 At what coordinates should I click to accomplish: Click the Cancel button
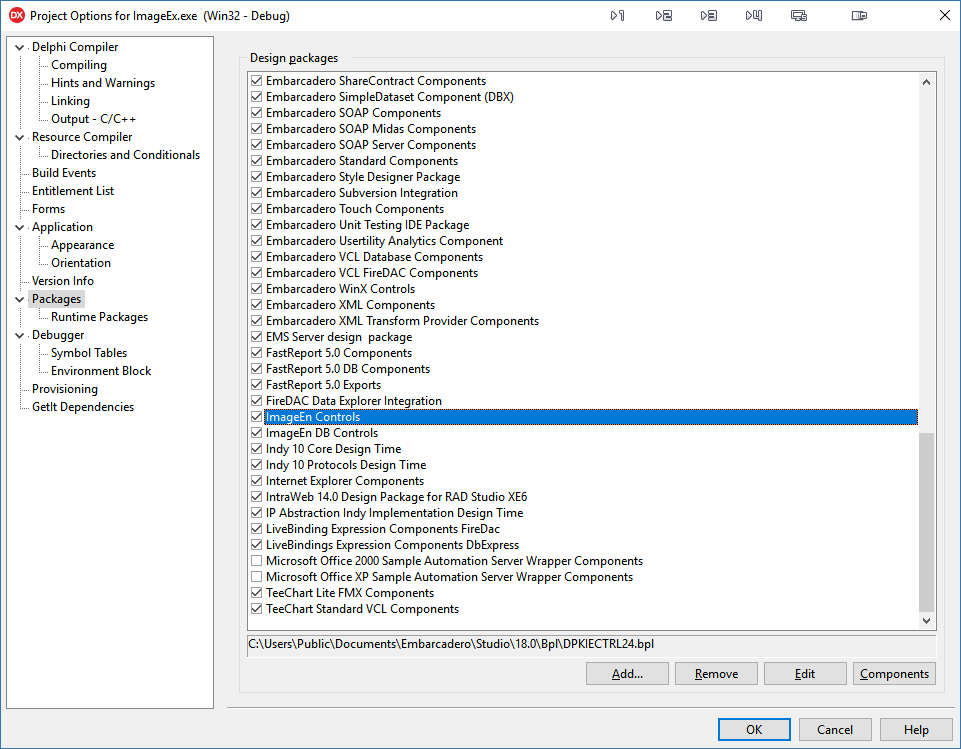click(x=835, y=729)
